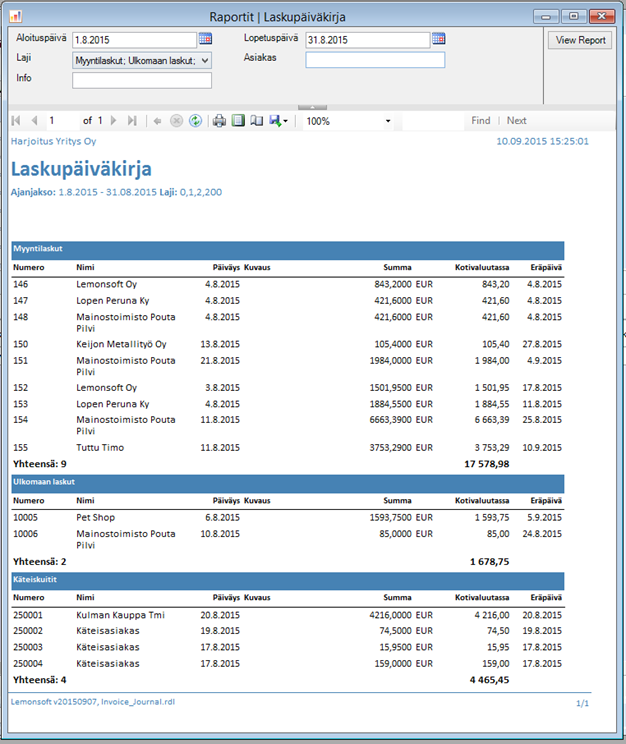Click invoice 151 date 21.8.2015
626x744 pixels.
pyautogui.click(x=220, y=361)
